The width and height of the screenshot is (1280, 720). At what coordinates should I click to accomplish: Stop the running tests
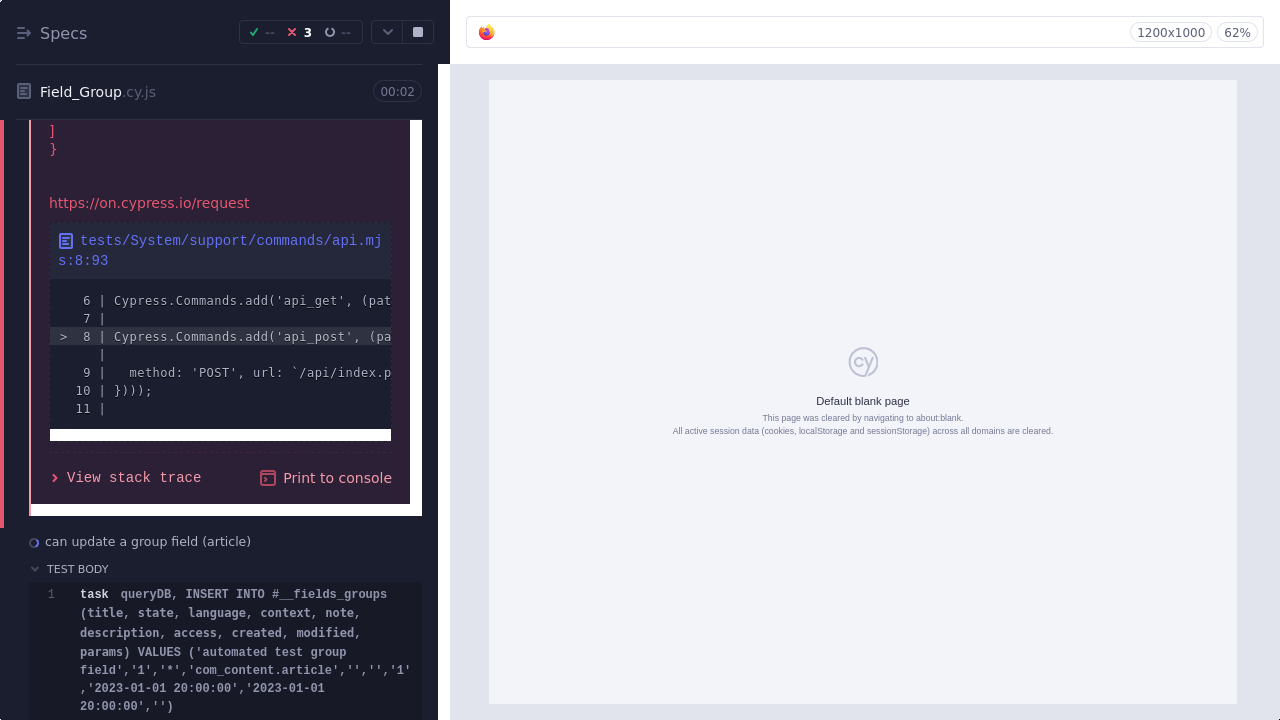(418, 32)
